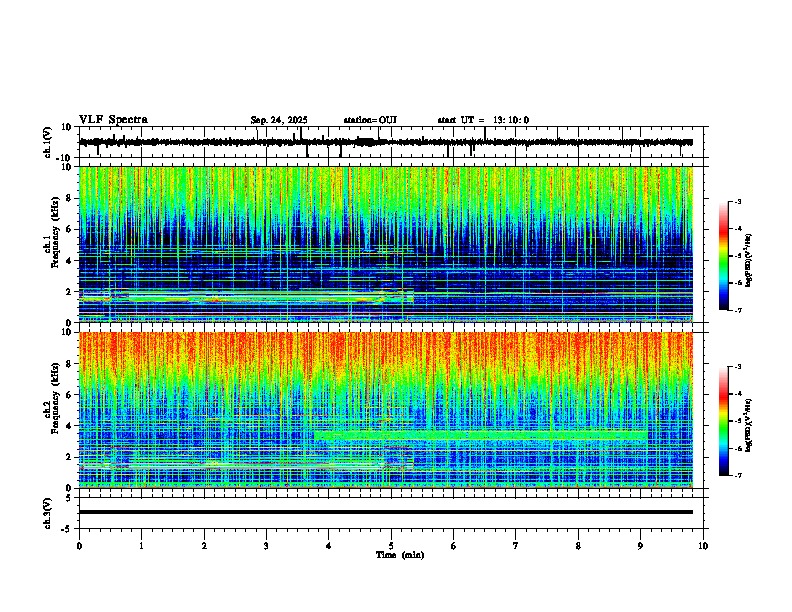Viewport: 792px width, 612px height.
Task: Click the "-7" label on ch.1 color bar
Action: click(x=738, y=310)
